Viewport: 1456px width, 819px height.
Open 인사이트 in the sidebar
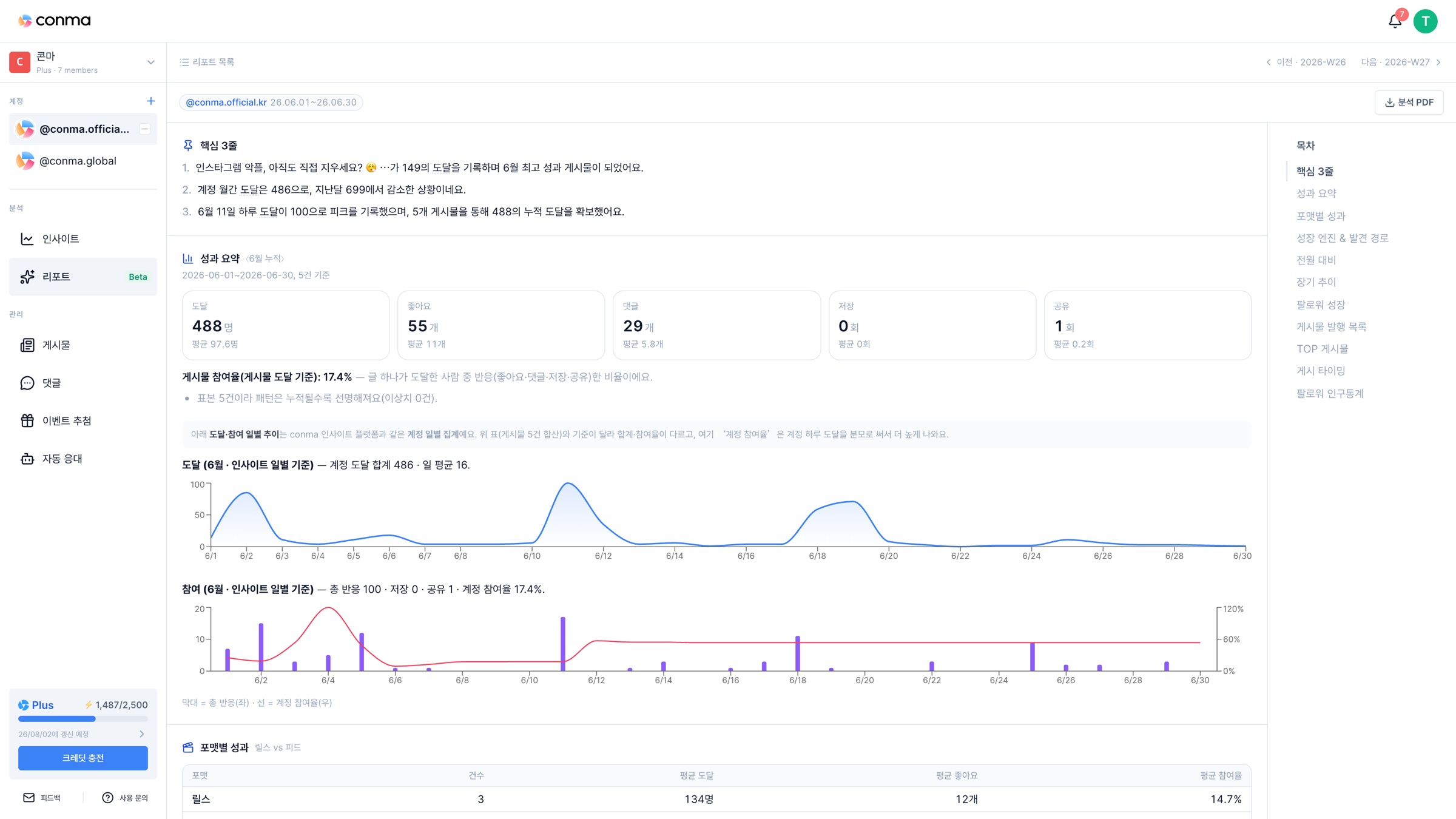click(x=83, y=238)
